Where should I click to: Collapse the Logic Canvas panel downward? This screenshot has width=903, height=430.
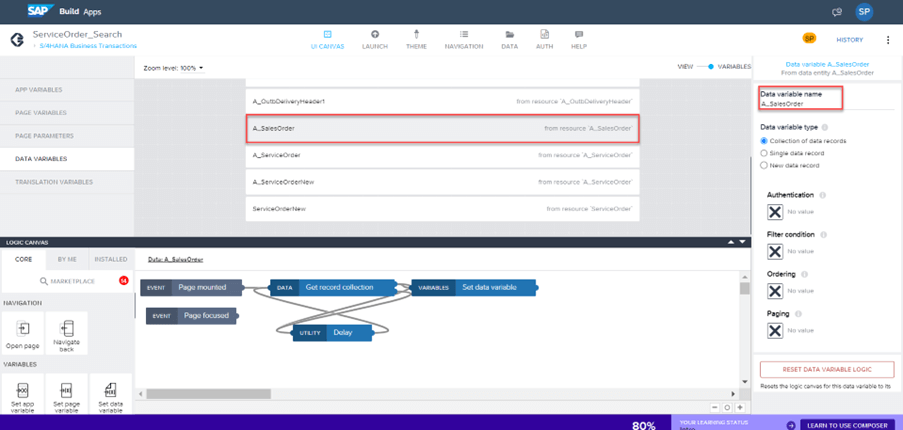742,242
